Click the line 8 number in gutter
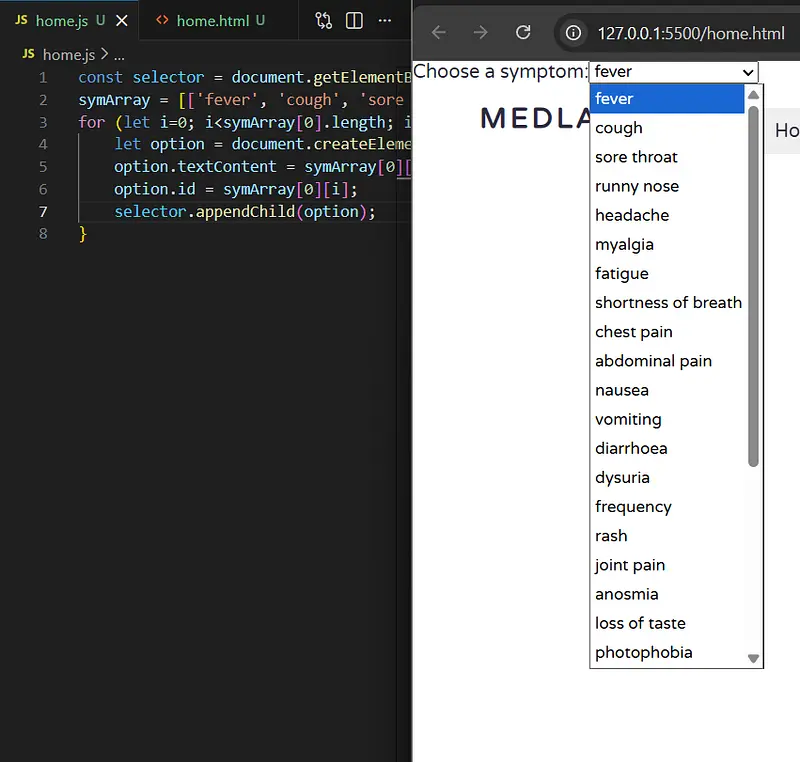This screenshot has width=800, height=762. (42, 233)
